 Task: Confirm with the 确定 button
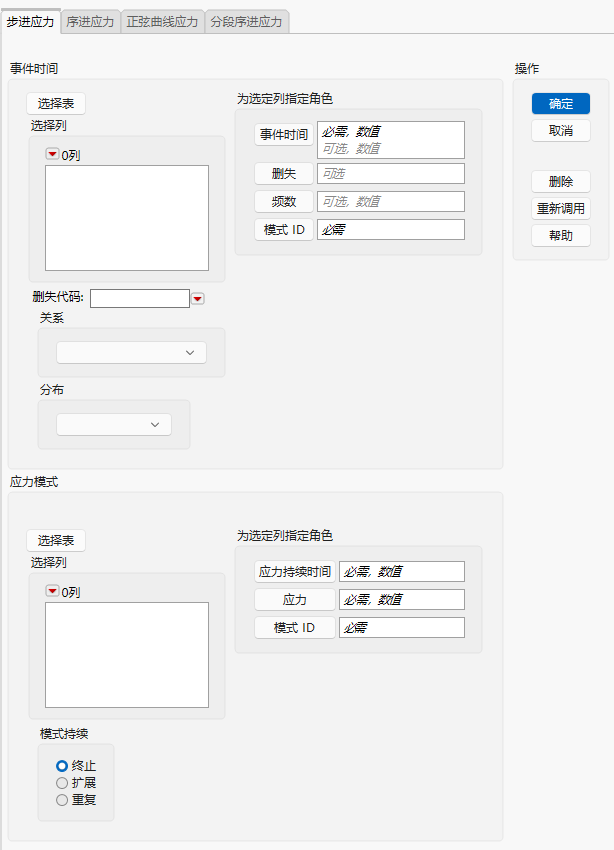click(561, 104)
